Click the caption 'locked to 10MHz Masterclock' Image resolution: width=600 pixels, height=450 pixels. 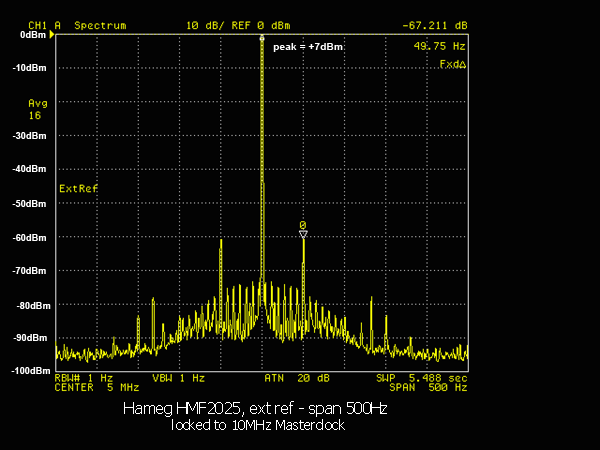pyautogui.click(x=258, y=425)
